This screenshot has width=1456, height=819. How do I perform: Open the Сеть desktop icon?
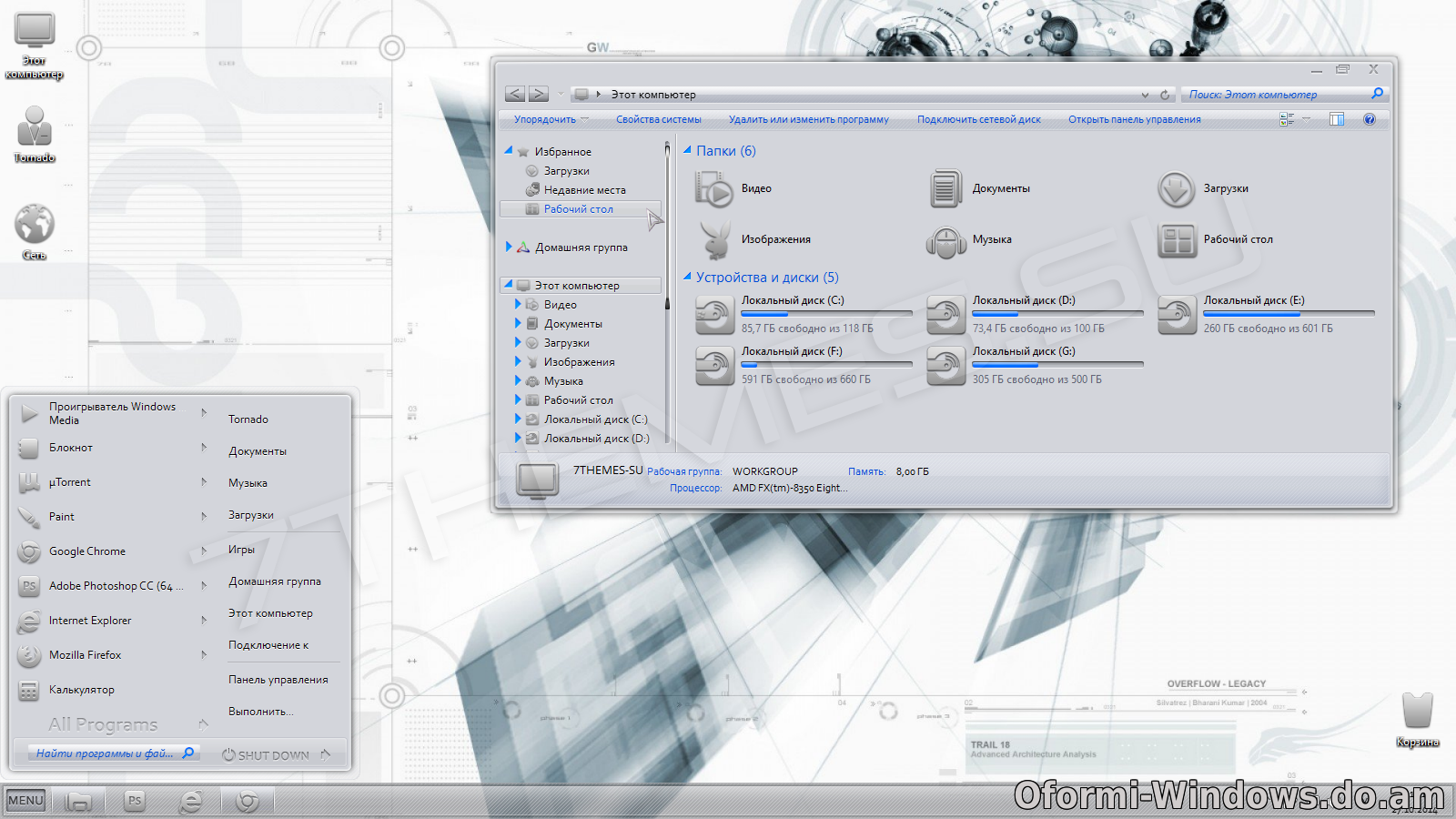click(35, 231)
